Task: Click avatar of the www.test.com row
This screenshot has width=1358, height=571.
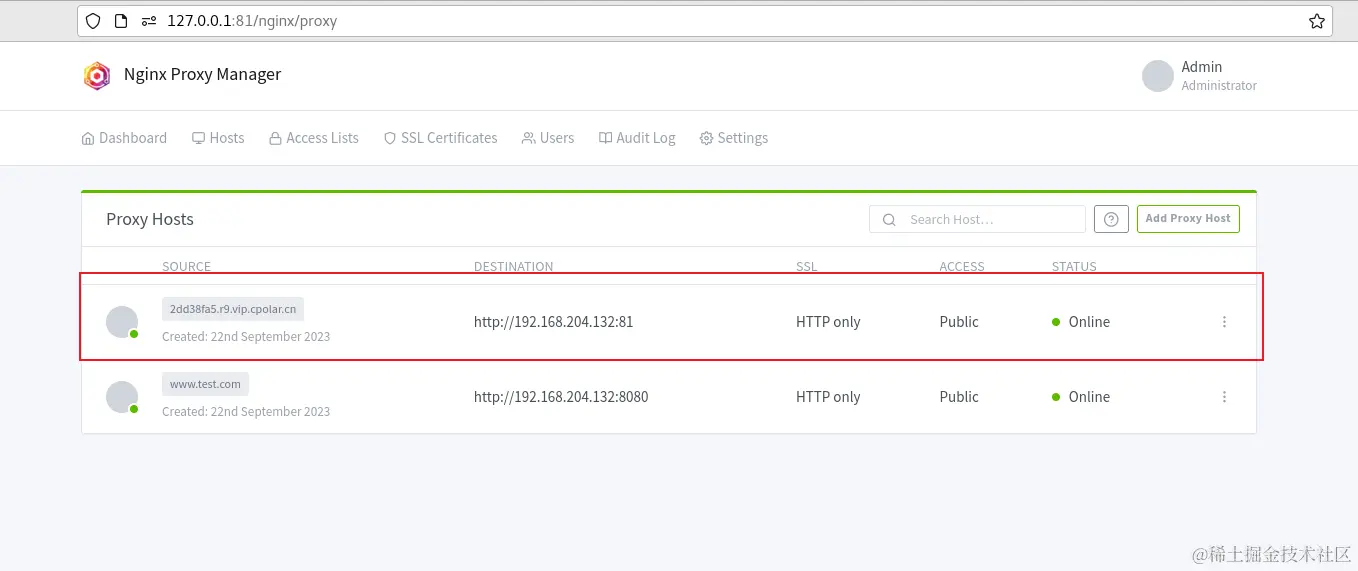Action: tap(122, 397)
